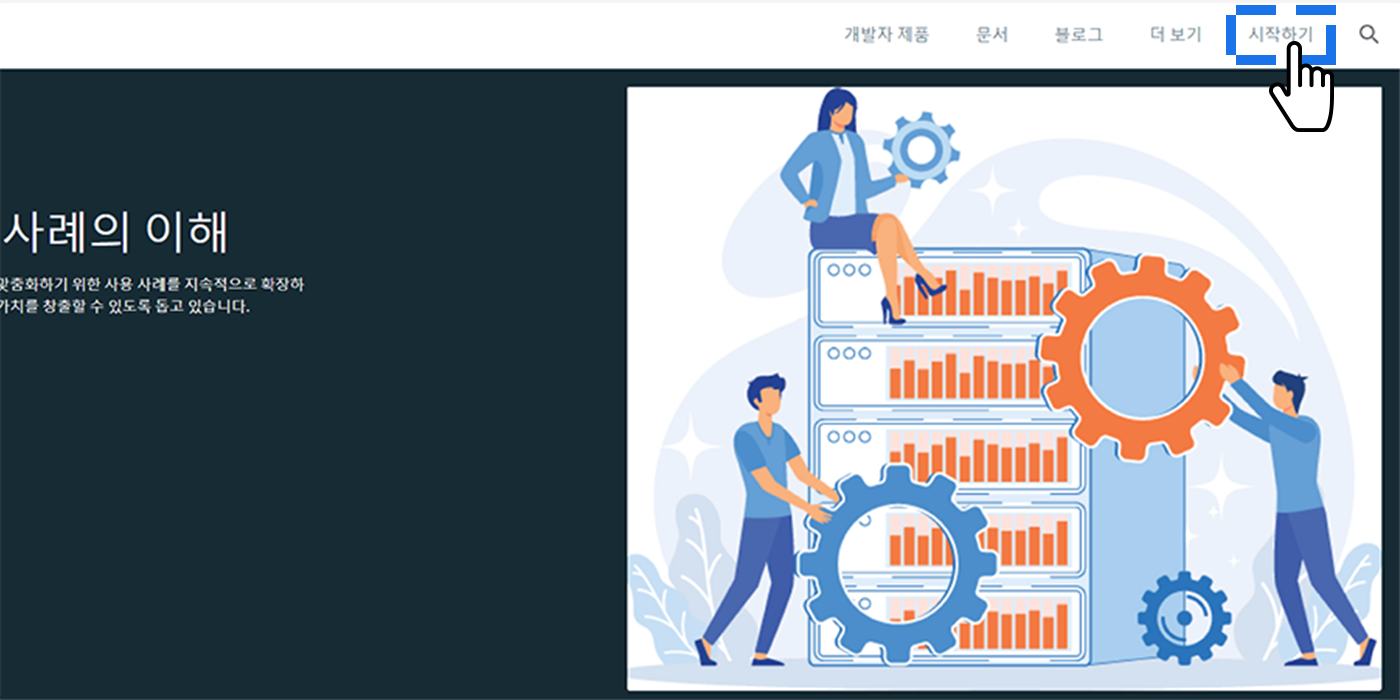Open the 개발자 제품 menu
Screen dimensions: 1400x700
tap(886, 34)
